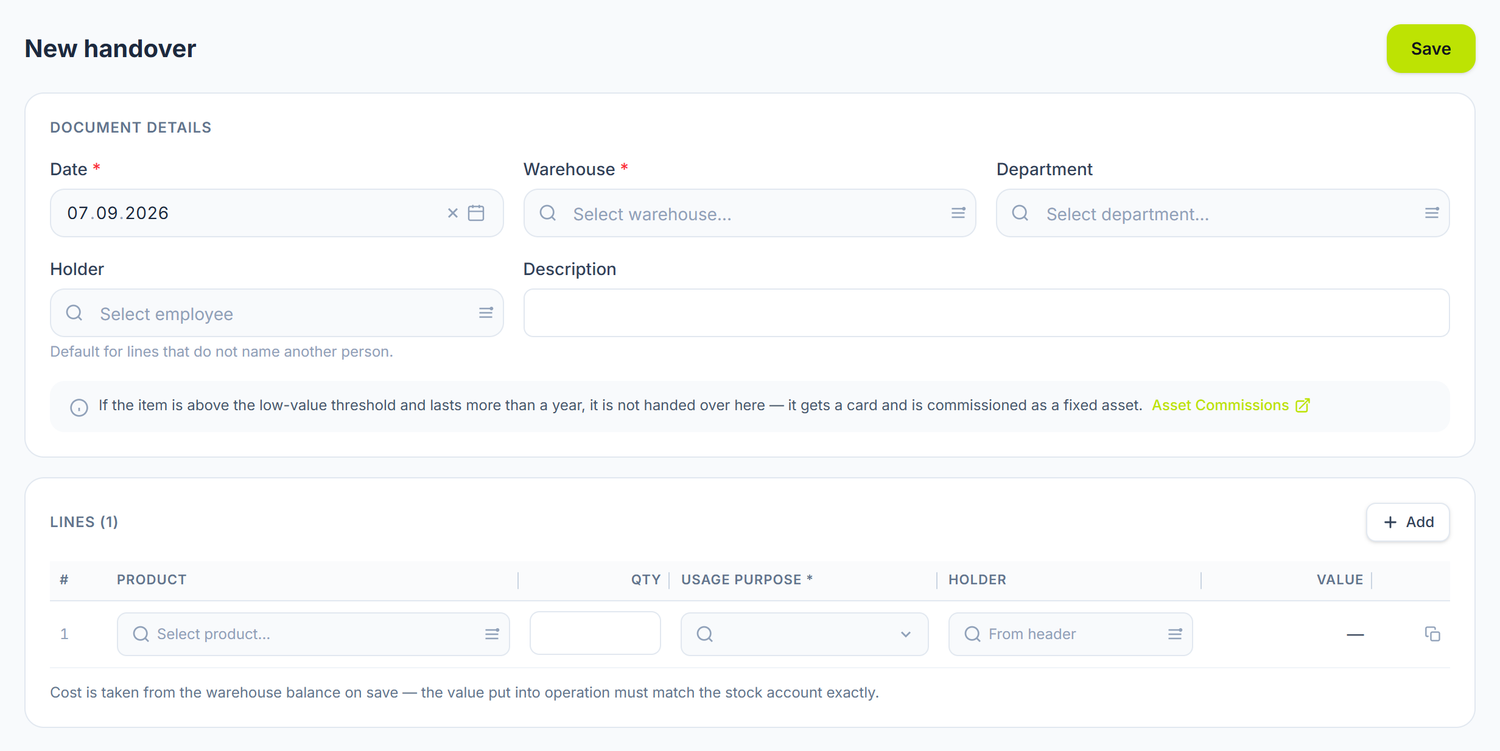Add a new line
This screenshot has width=1500, height=751.
point(1408,522)
